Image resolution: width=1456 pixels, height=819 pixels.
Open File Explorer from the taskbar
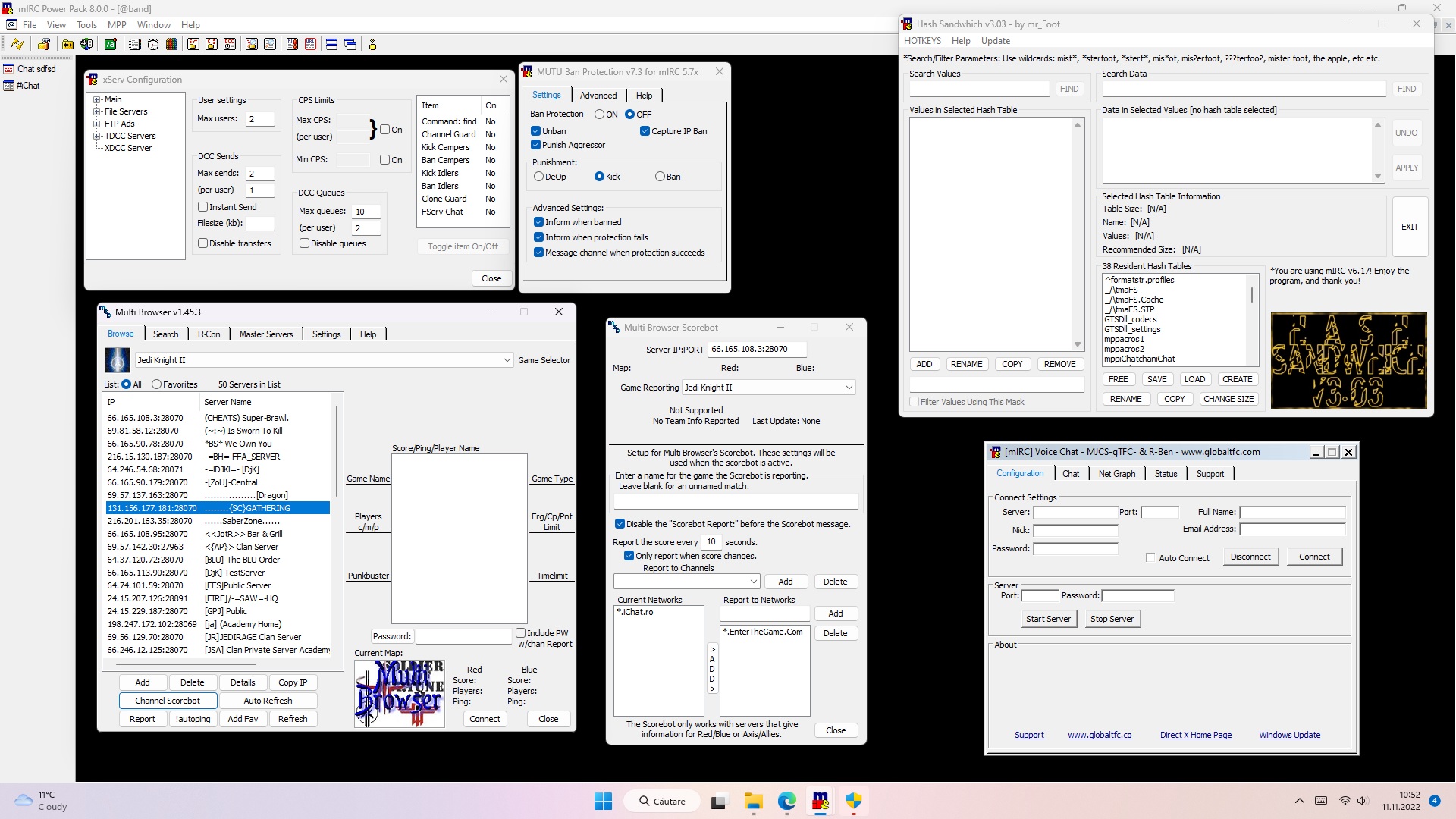coord(753,801)
